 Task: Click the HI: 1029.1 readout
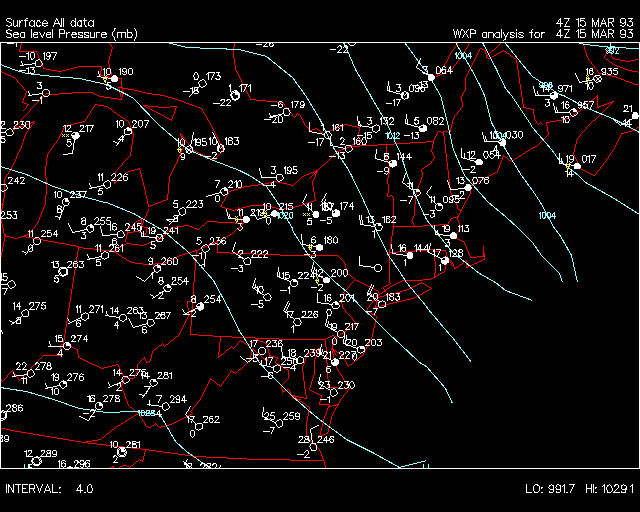[608, 488]
